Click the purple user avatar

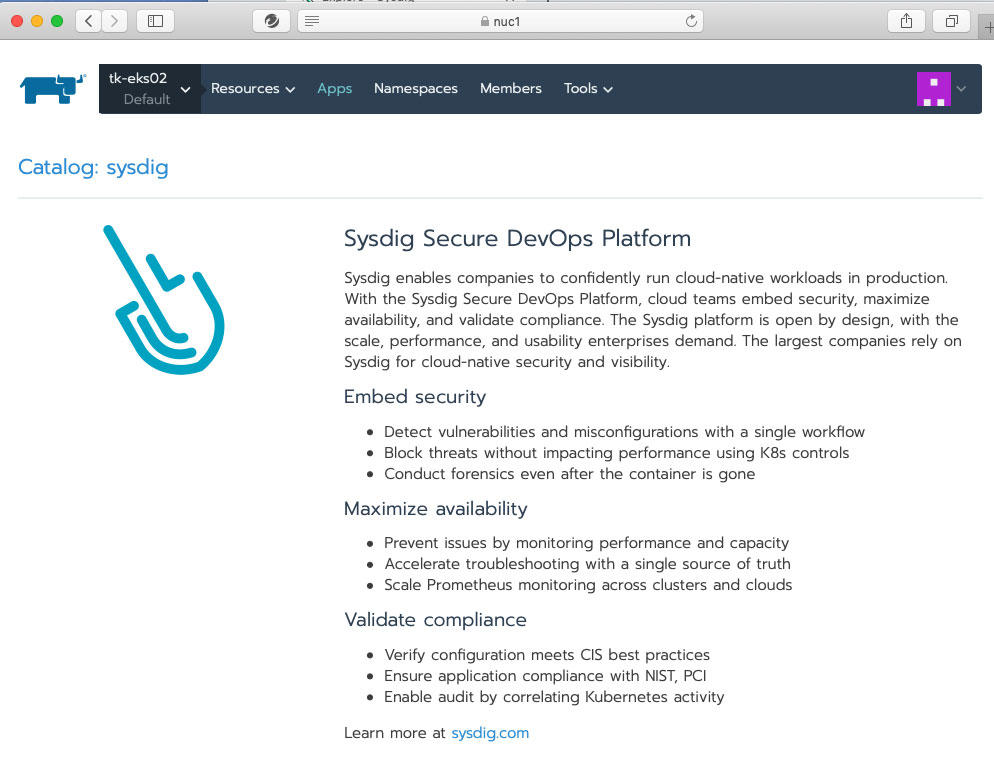(x=934, y=89)
